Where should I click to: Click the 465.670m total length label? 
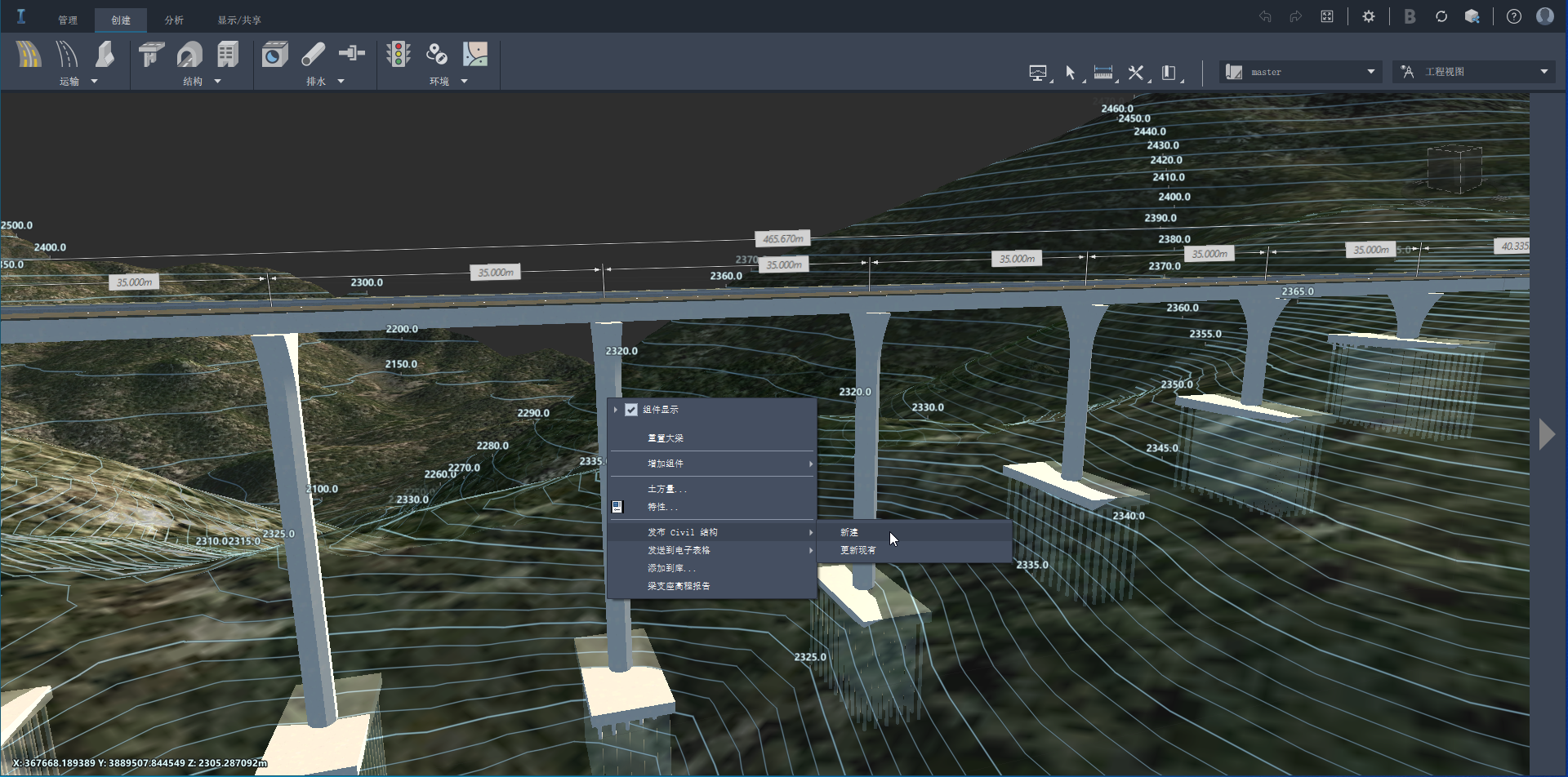pyautogui.click(x=783, y=238)
